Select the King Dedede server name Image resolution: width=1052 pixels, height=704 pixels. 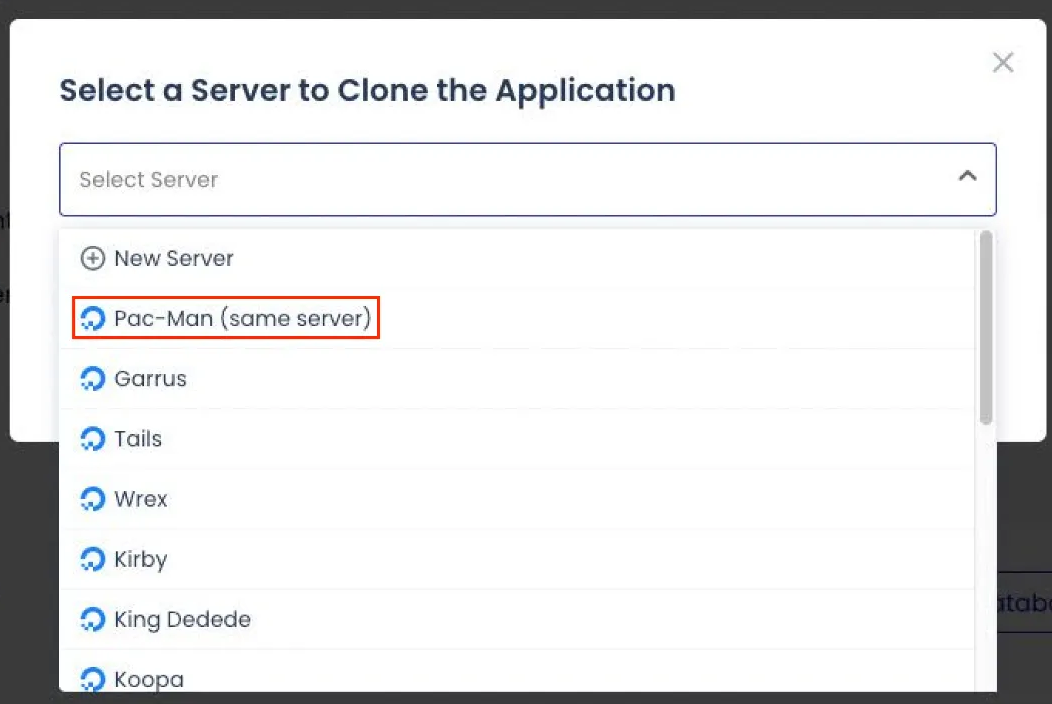coord(183,619)
